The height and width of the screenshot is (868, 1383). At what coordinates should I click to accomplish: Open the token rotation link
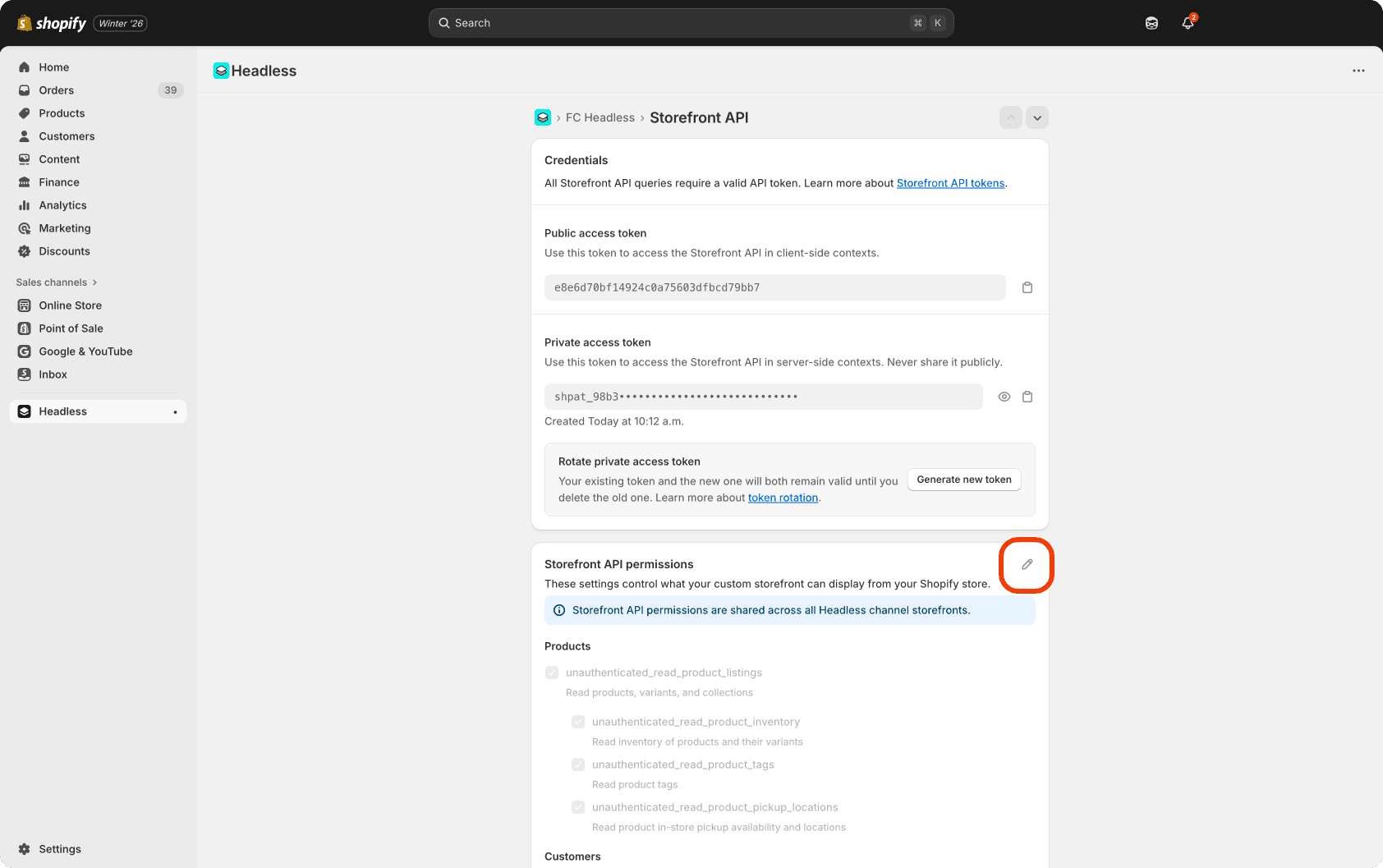click(783, 498)
